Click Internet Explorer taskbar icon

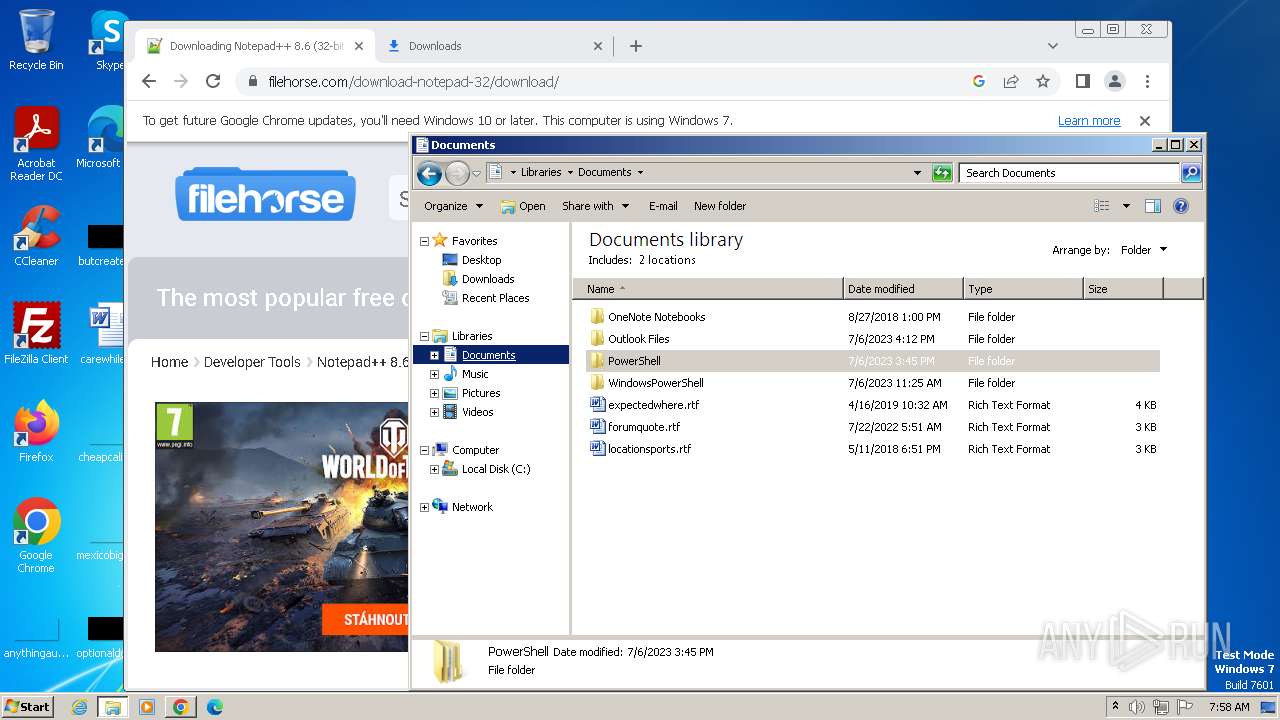click(x=79, y=707)
